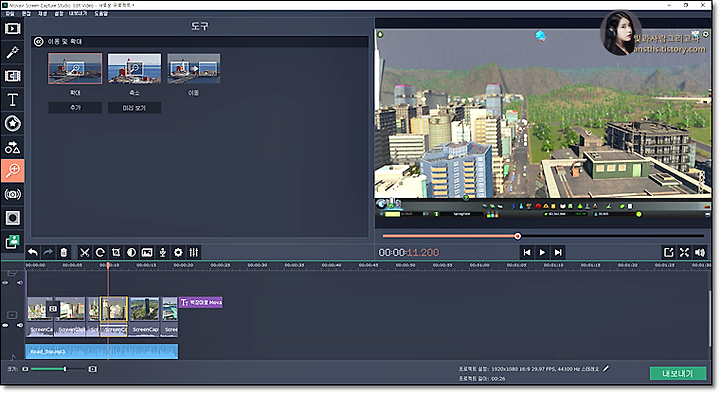Open clip properties gear icon
This screenshot has height=393, width=720.
click(178, 252)
